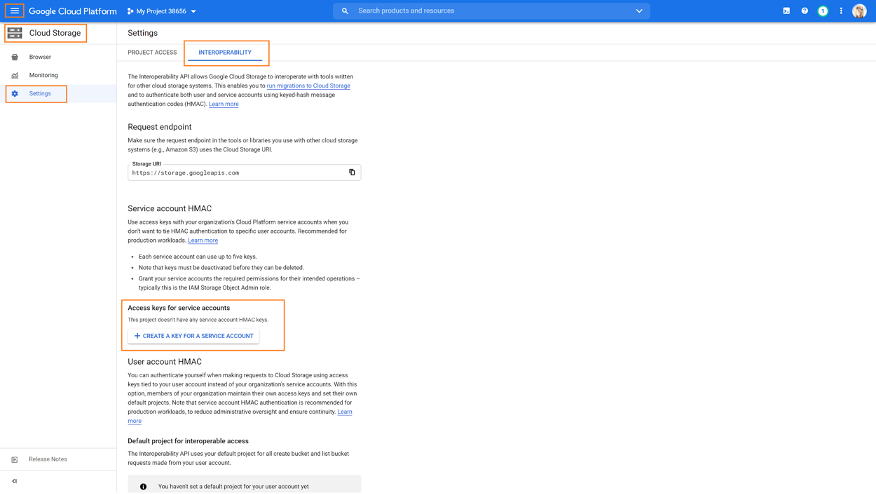
Task: Select the Interoperability tab
Action: 225,52
